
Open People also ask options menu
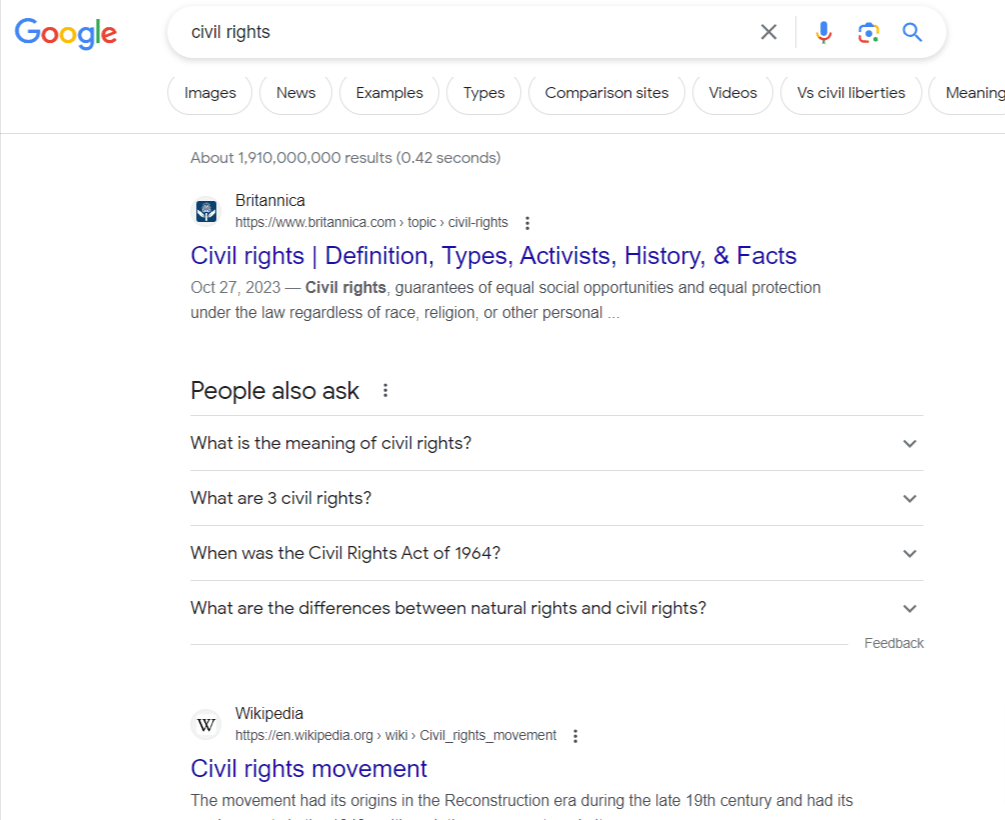coord(385,391)
